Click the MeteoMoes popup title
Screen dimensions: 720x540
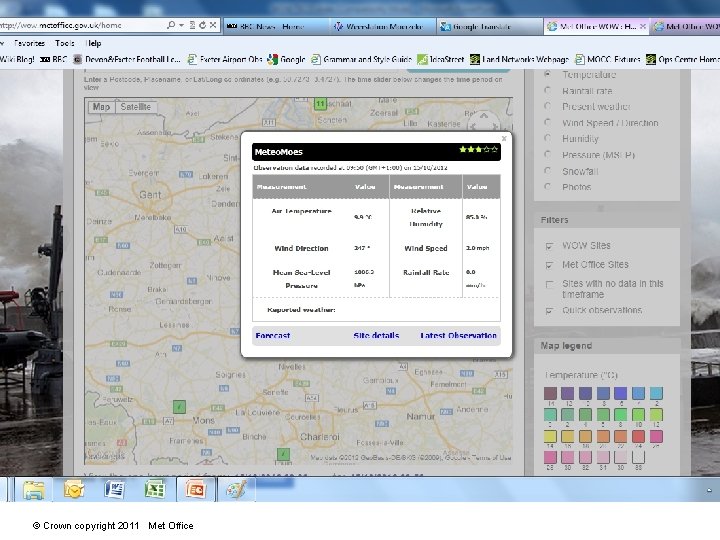click(279, 152)
